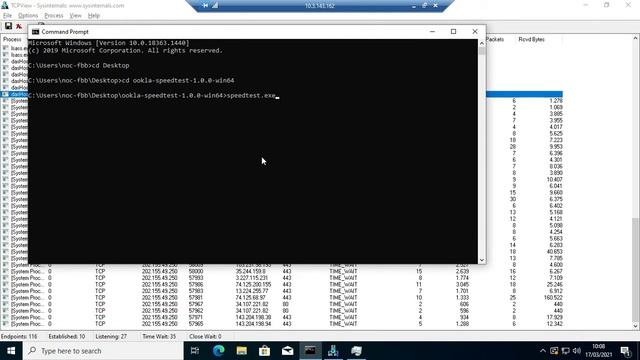Click the 'Close Wait: 0' status bar entry

[x=205, y=336]
